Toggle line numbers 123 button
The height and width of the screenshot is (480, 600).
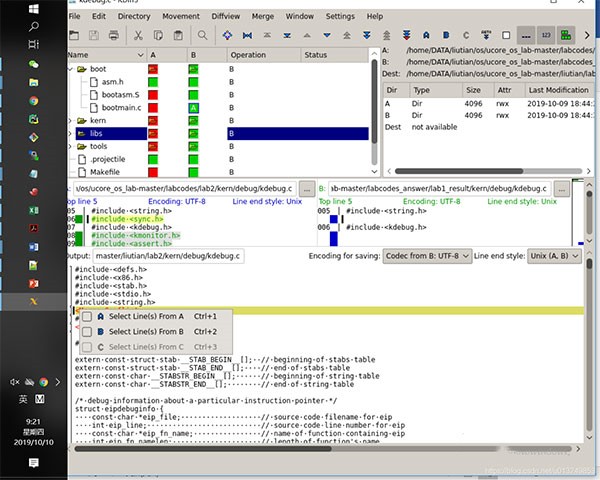tap(546, 35)
